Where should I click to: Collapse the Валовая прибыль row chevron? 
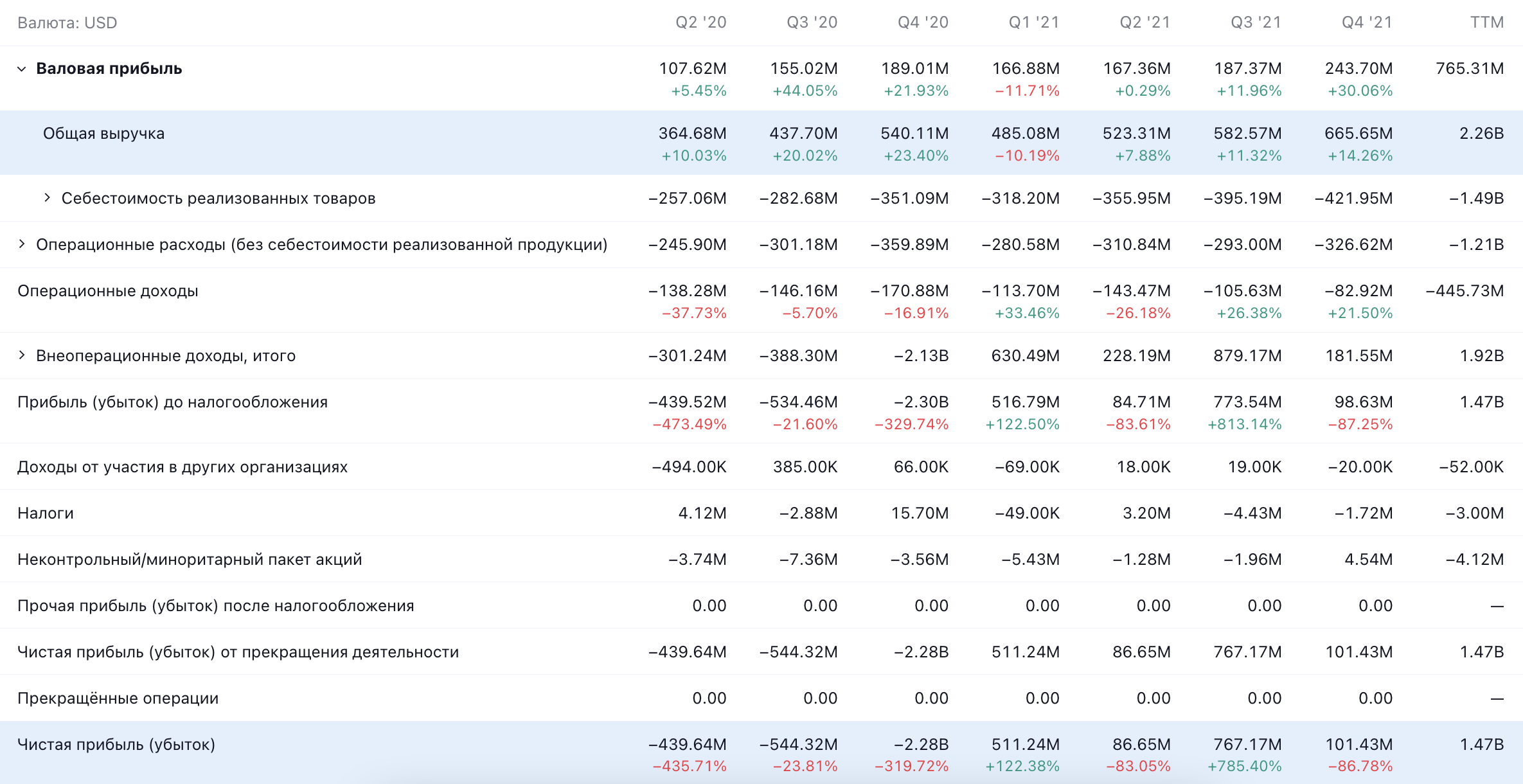(22, 69)
